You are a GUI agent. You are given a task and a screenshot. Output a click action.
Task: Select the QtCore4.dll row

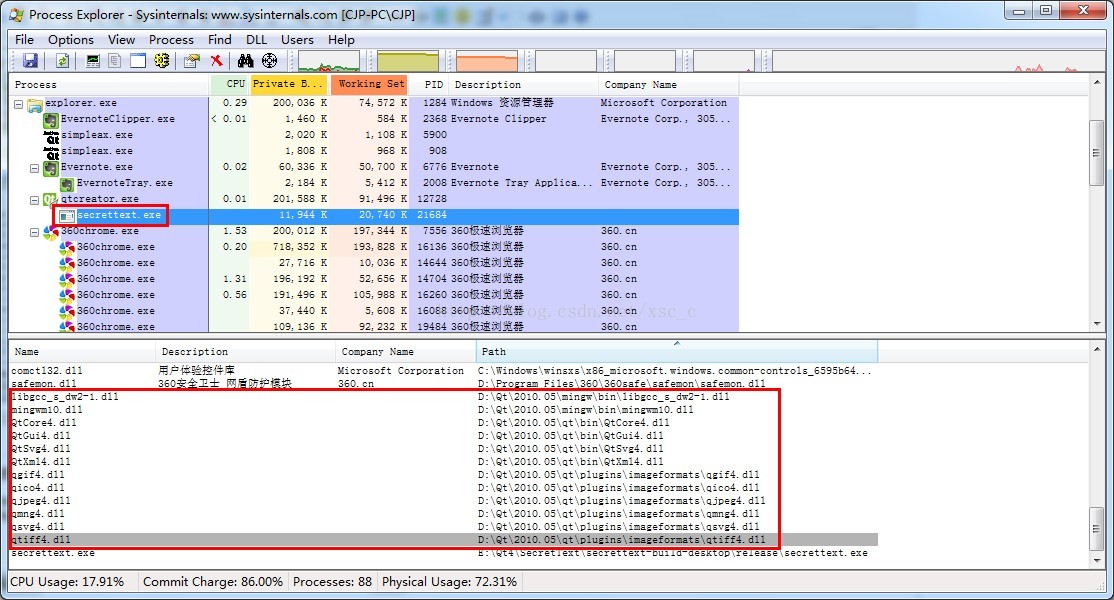(444, 422)
